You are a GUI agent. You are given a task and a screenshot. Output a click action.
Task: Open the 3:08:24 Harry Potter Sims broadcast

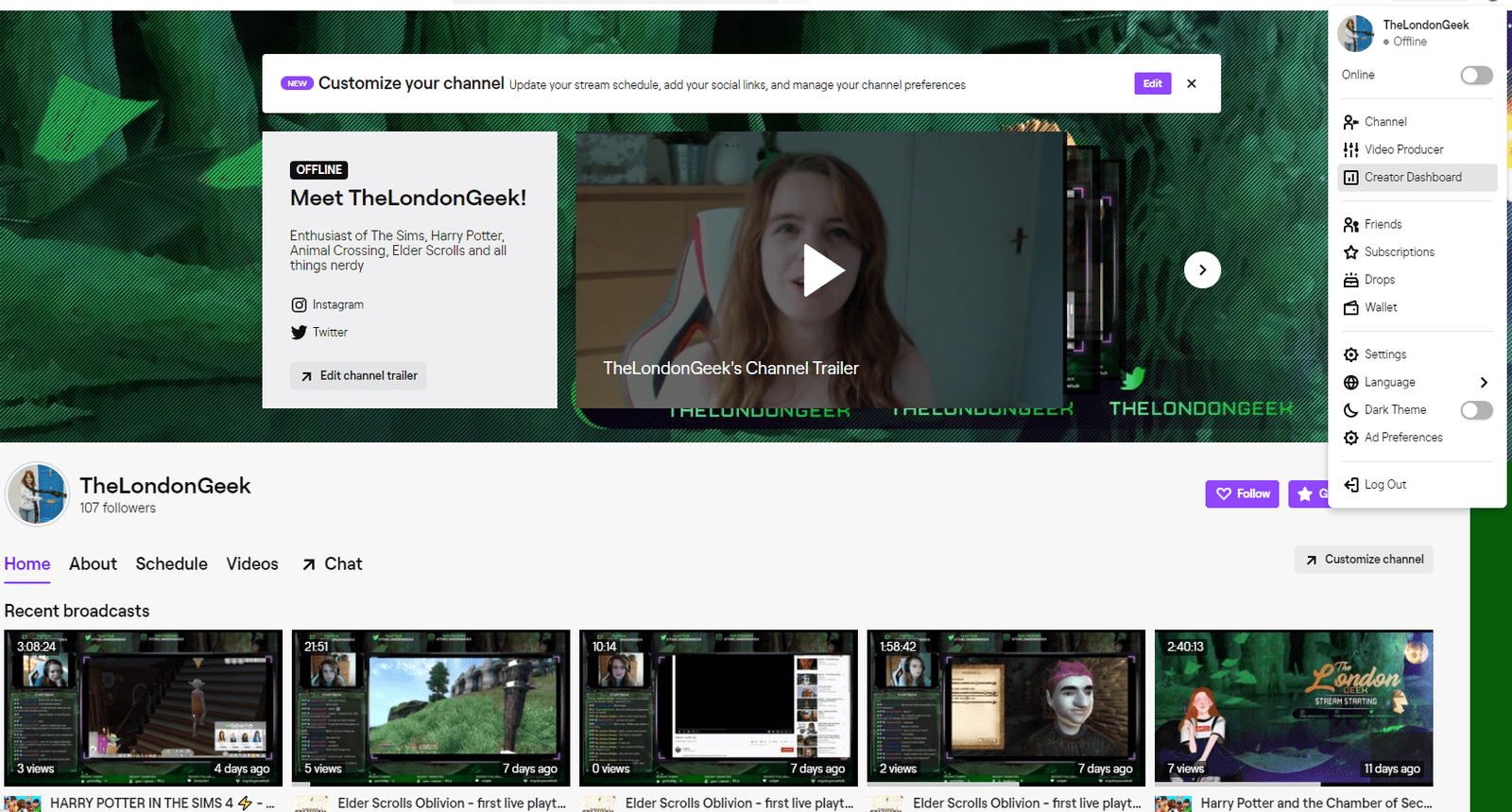144,708
